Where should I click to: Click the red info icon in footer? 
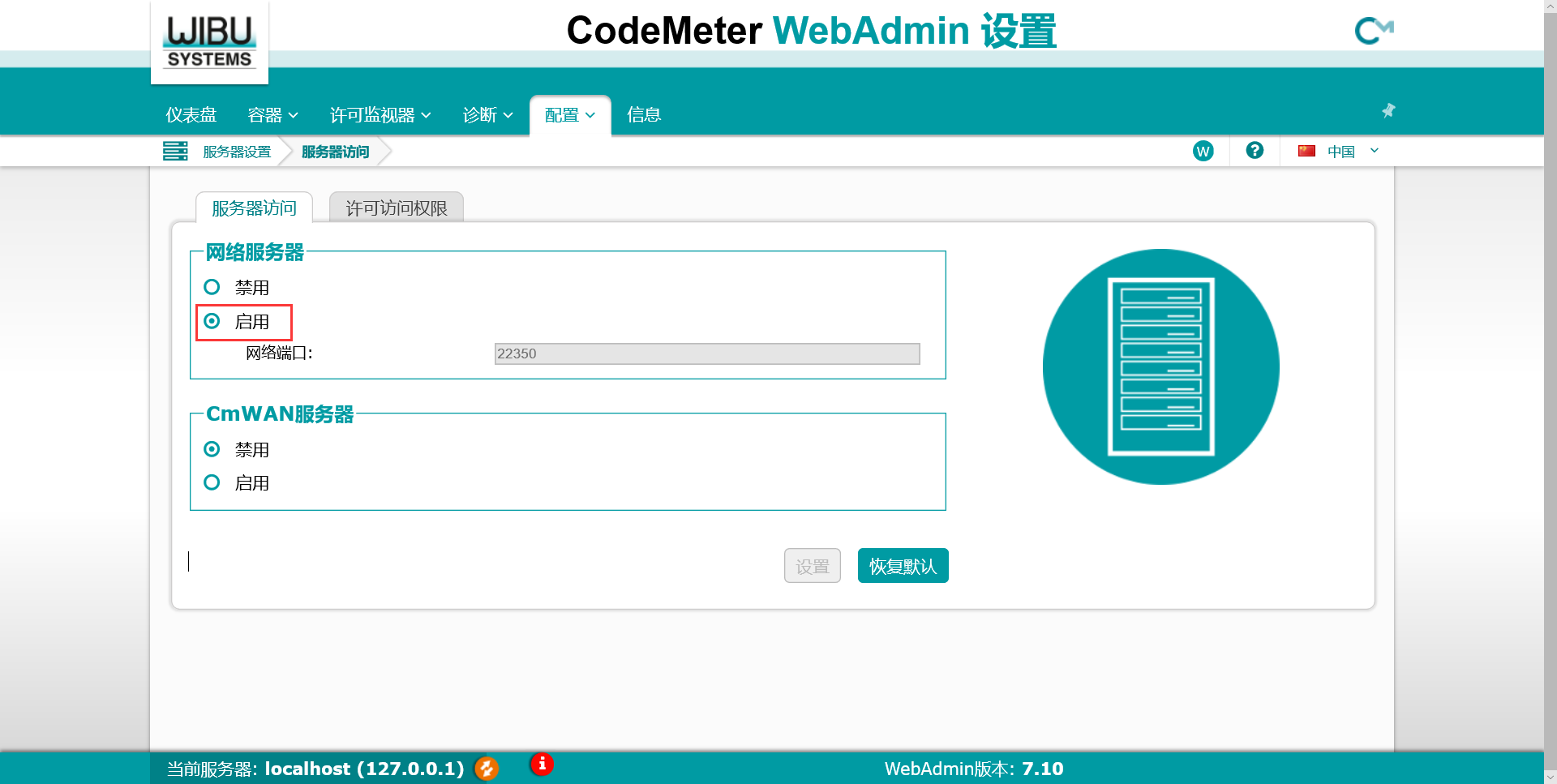pyautogui.click(x=542, y=764)
